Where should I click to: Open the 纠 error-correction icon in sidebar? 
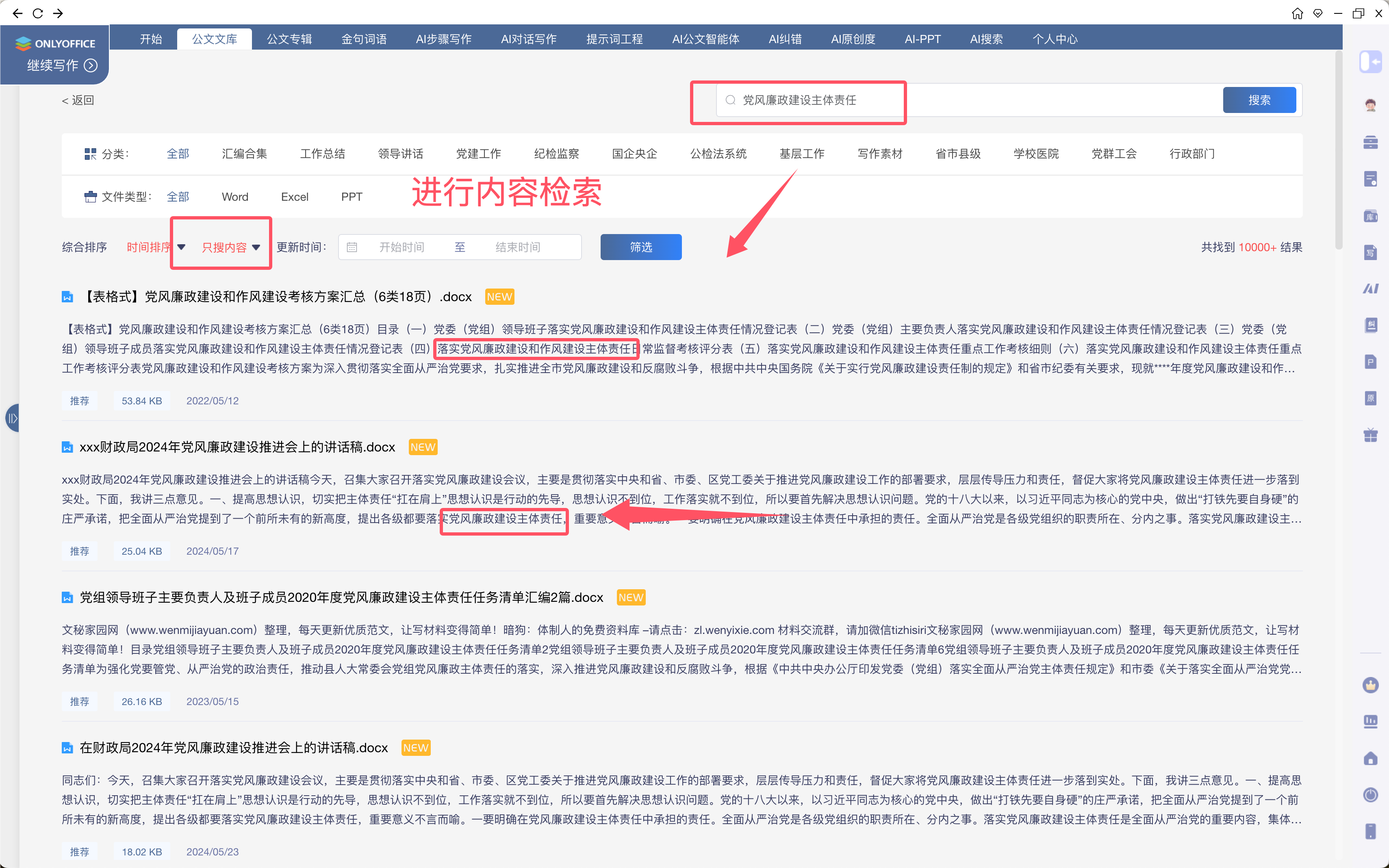1371,325
